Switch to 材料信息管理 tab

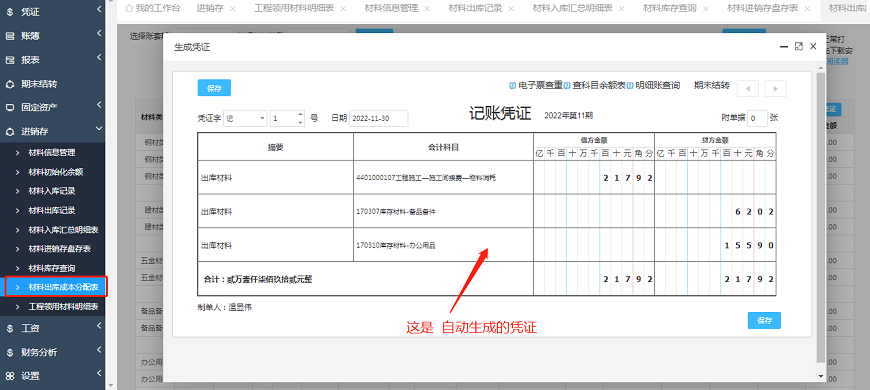tap(392, 8)
